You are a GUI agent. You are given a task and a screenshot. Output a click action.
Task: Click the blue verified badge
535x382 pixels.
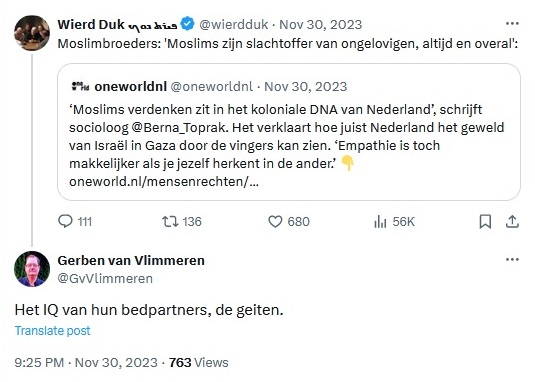pos(187,24)
